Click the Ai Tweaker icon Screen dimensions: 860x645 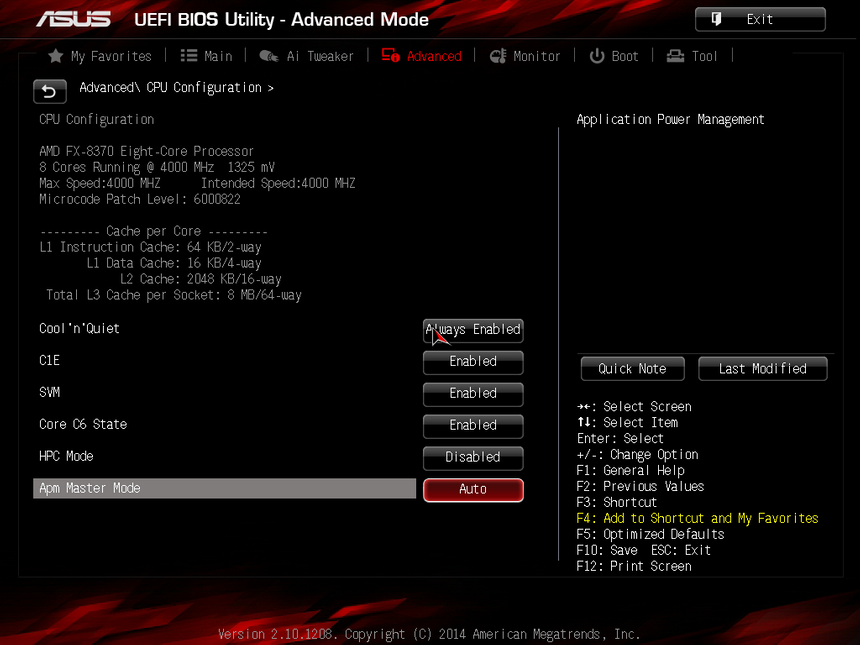(x=269, y=56)
